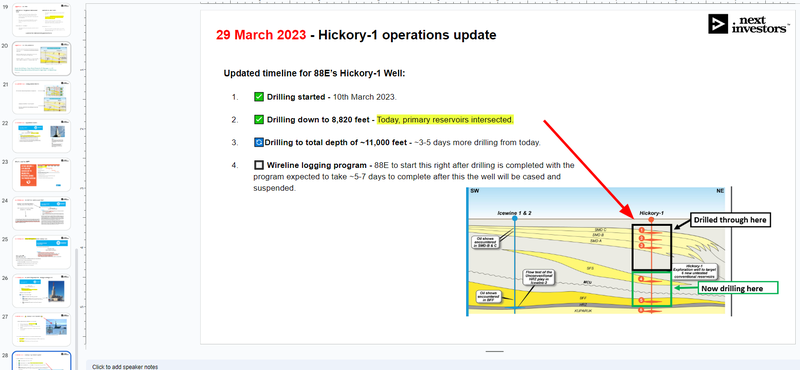The width and height of the screenshot is (800, 370).
Task: Click to add speaker notes
Action: pyautogui.click(x=125, y=366)
